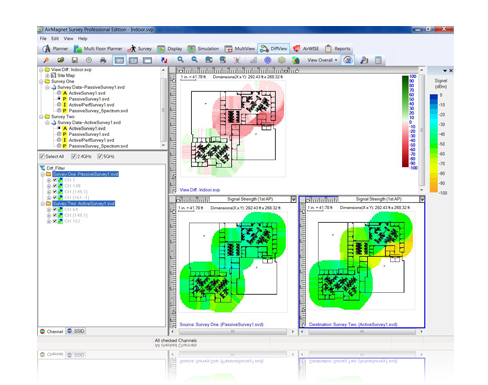This screenshot has height=385, width=488.
Task: Open the File menu
Action: click(43, 39)
